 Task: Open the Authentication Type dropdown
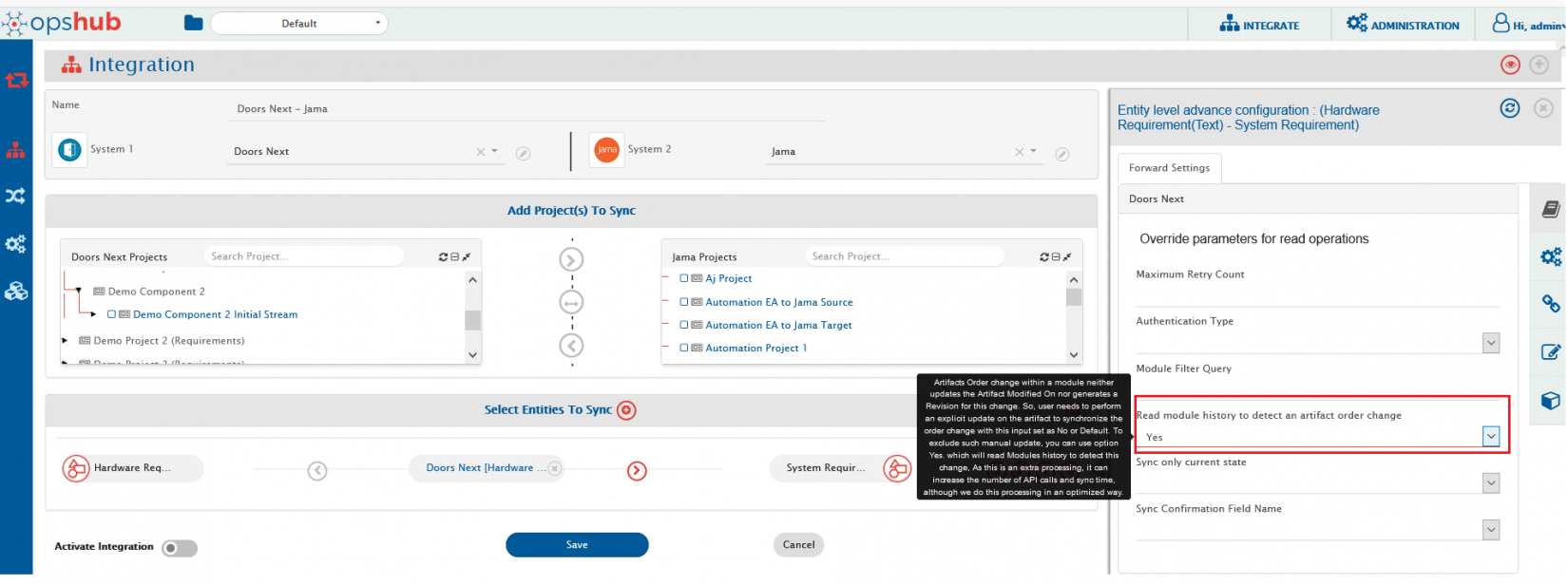[1490, 343]
